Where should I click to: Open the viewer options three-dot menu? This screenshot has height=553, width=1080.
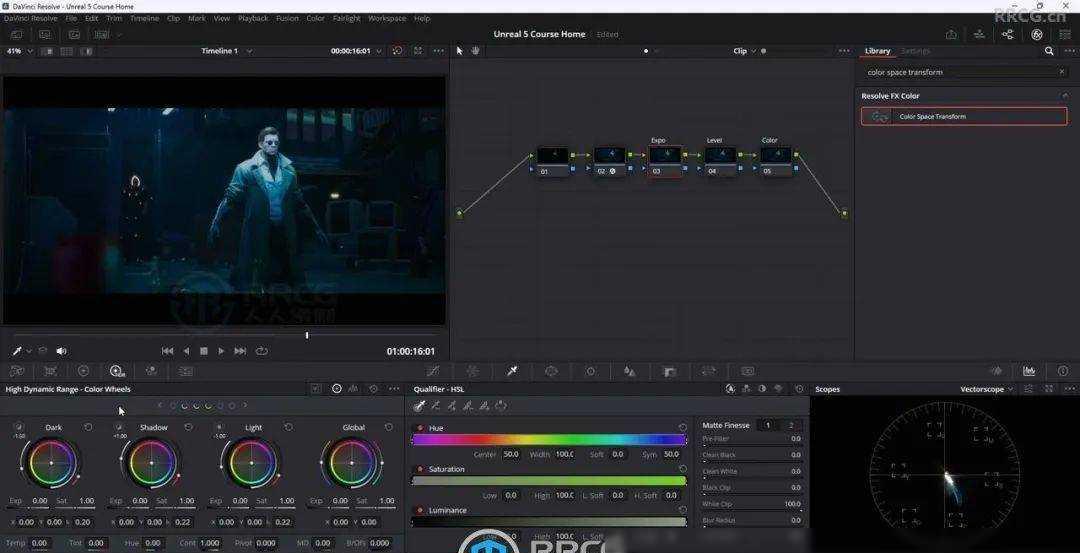click(x=439, y=51)
